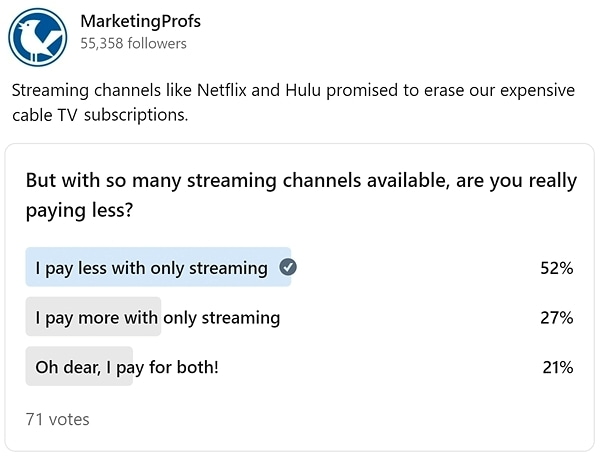This screenshot has height=456, width=600.
Task: Click the "paying less?" line of the poll question
Action: (79, 210)
